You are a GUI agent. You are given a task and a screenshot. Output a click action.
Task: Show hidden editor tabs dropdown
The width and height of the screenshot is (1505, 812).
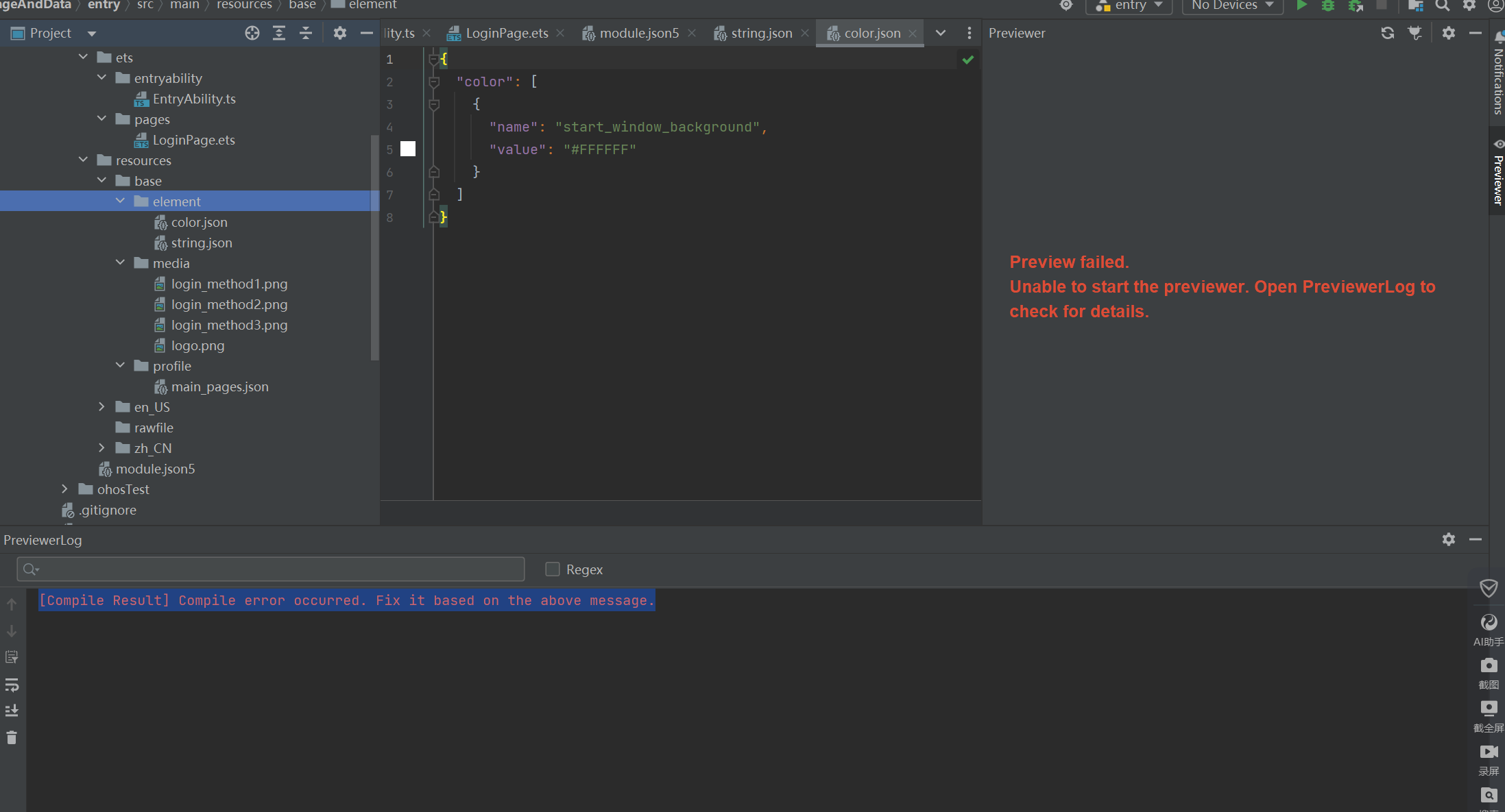point(941,33)
